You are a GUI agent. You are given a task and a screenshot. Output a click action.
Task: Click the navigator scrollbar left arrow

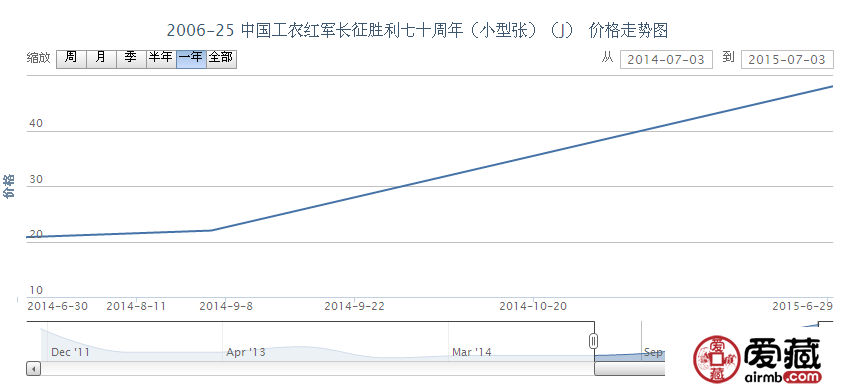[x=34, y=369]
